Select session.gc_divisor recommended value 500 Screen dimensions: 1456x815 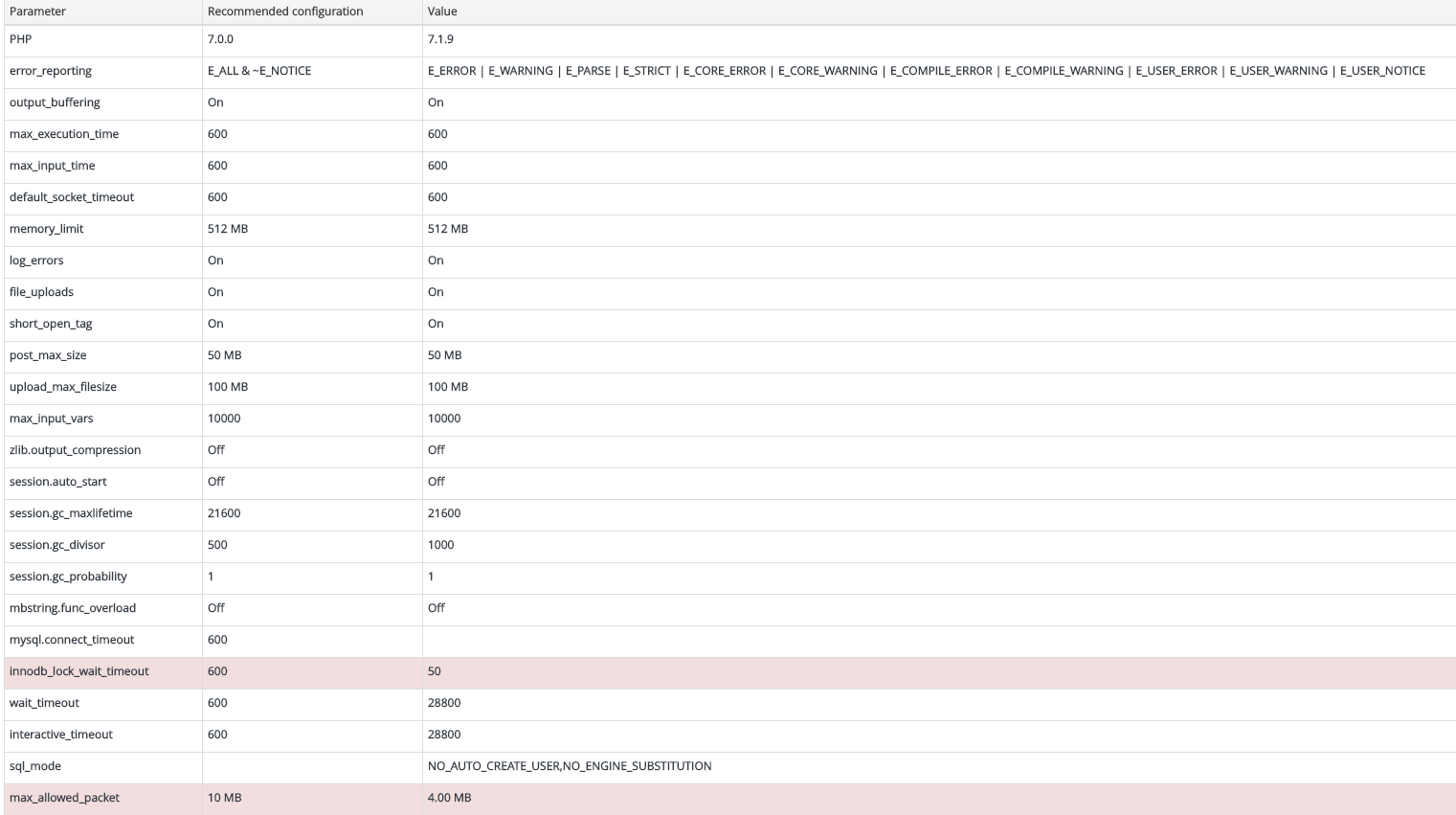point(217,545)
